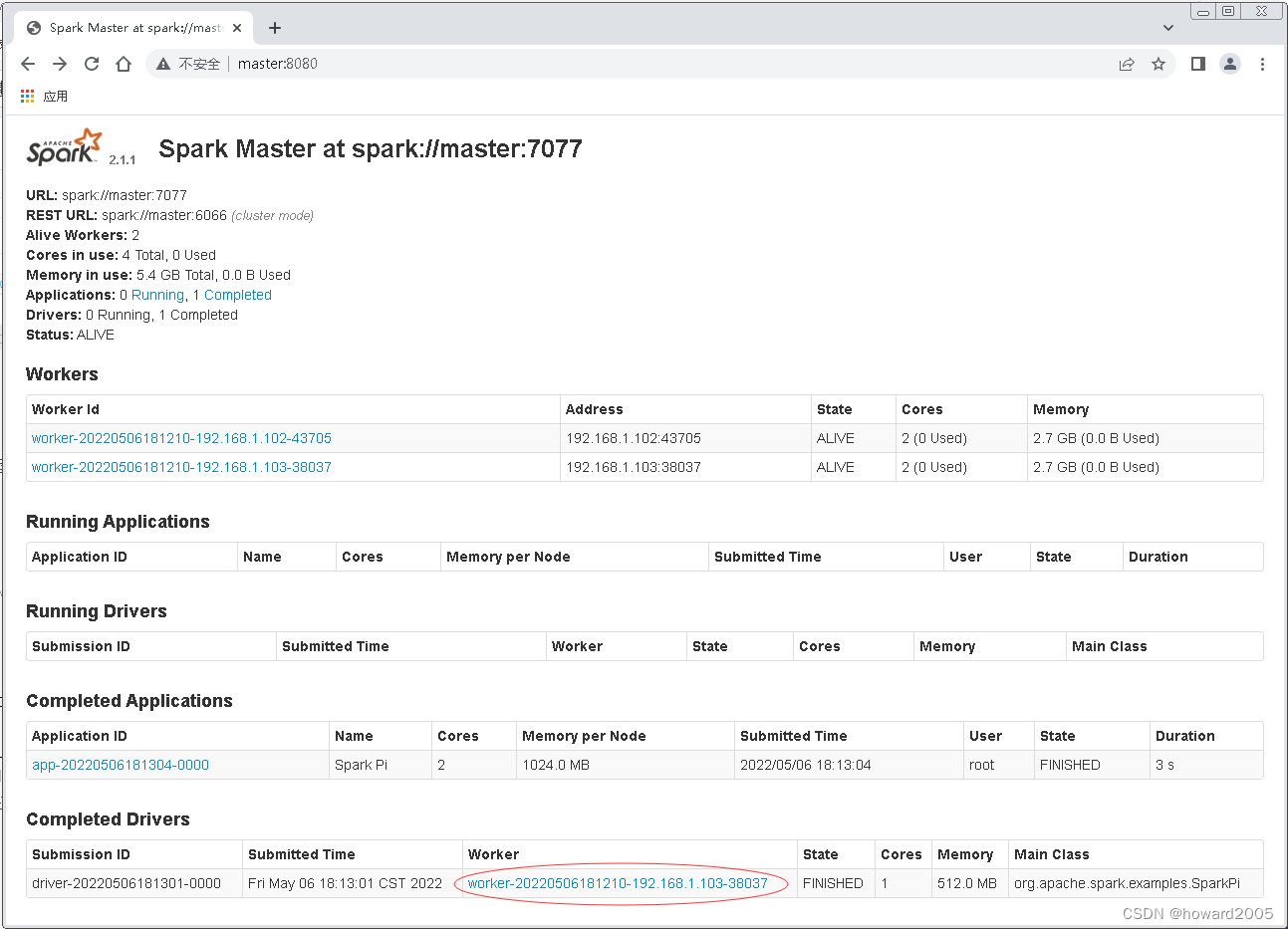Go forward with the browser forward arrow
This screenshot has height=929, width=1288.
tap(60, 64)
